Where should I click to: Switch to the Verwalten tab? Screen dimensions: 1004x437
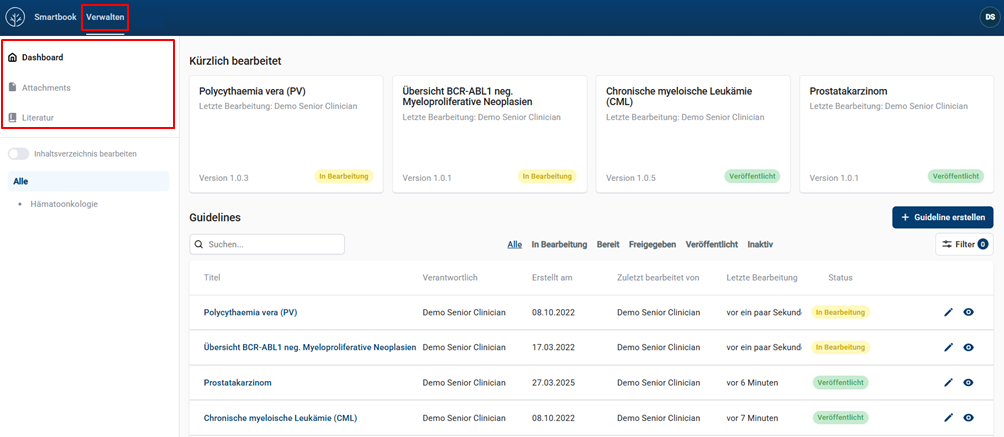click(x=105, y=17)
